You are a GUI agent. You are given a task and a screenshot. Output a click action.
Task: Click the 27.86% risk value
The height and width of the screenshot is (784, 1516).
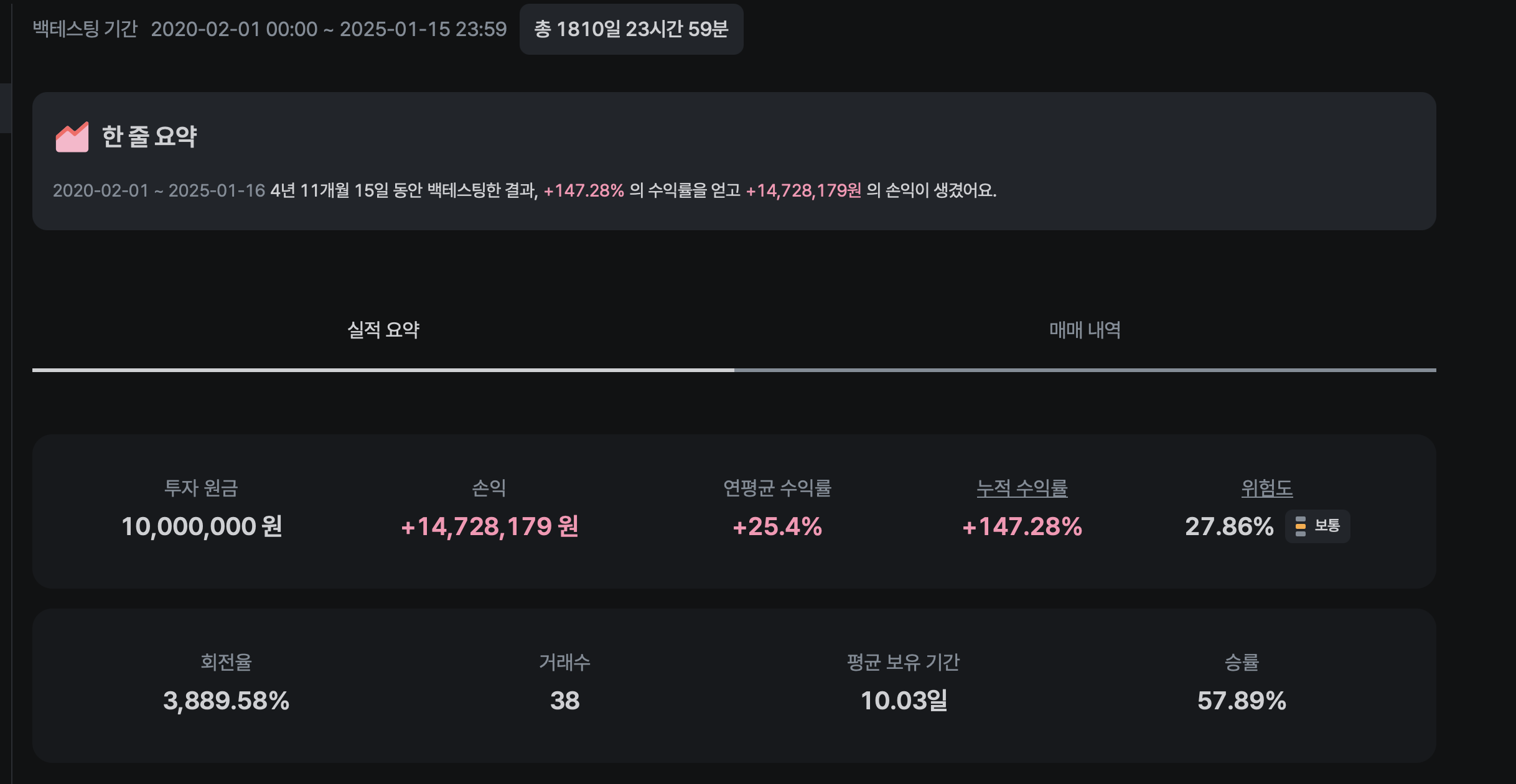[x=1229, y=527]
